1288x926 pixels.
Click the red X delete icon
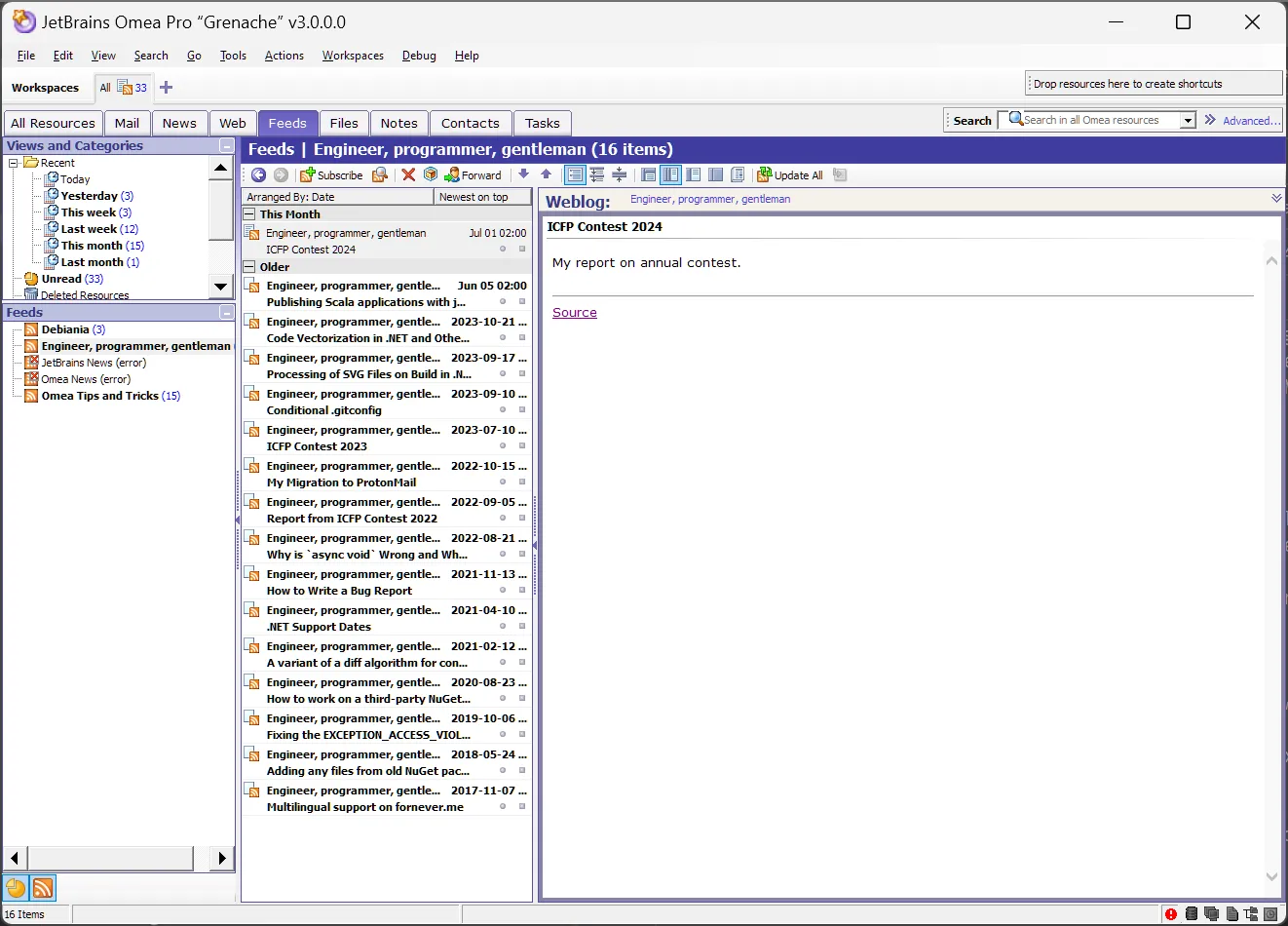408,174
